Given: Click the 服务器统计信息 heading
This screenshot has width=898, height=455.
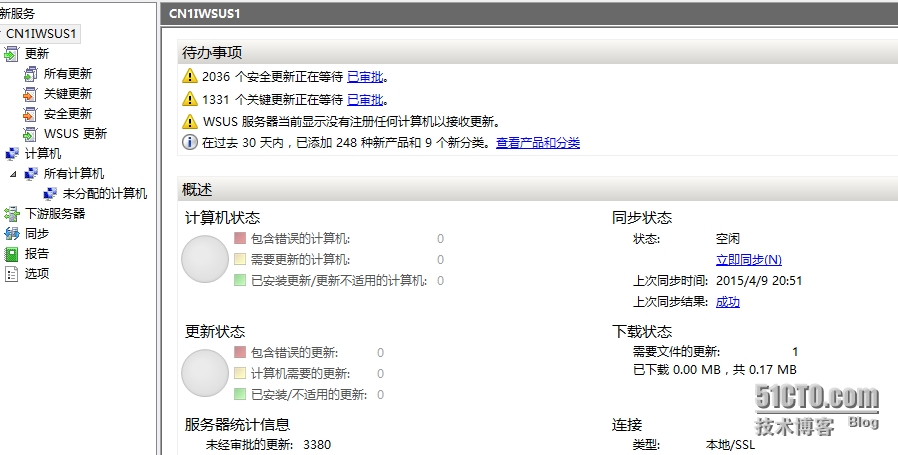Looking at the screenshot, I should point(237,425).
